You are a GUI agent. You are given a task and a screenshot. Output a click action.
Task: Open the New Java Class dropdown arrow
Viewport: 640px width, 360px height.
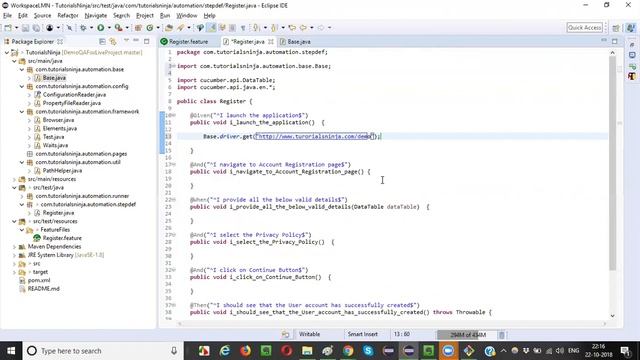point(158,28)
